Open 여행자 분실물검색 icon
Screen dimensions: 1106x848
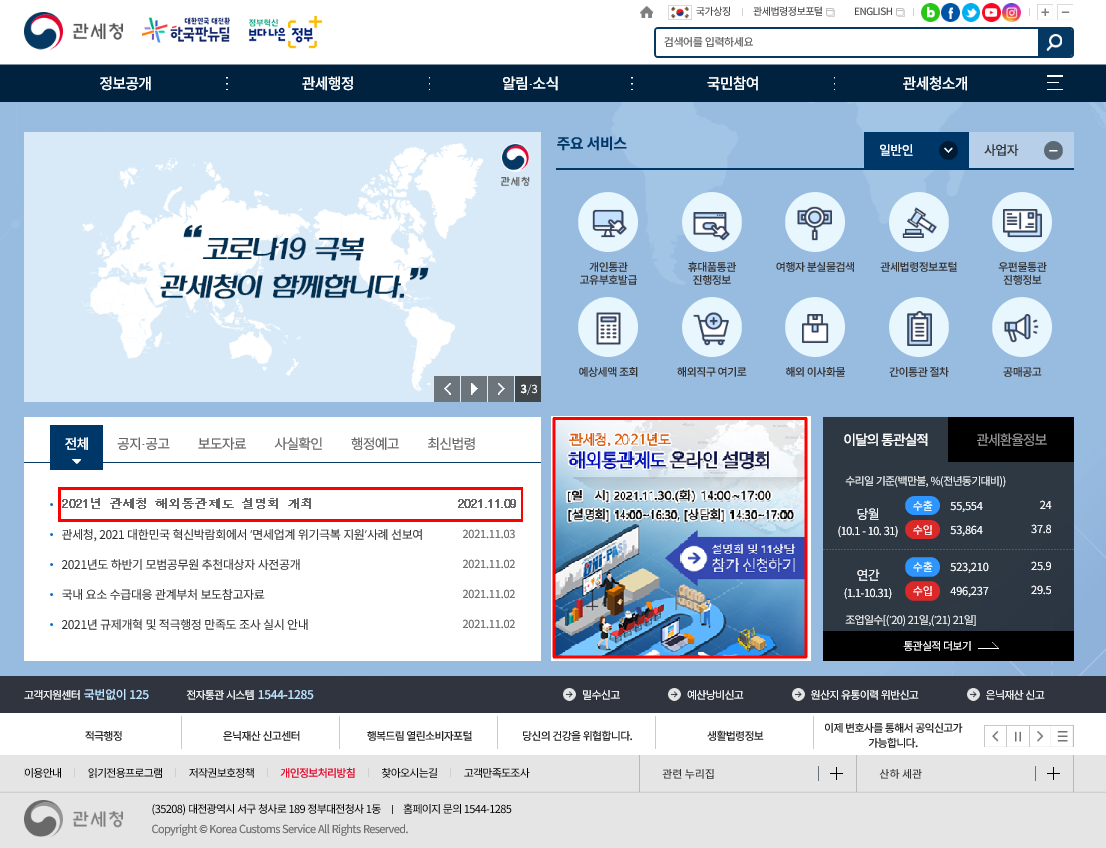click(x=815, y=223)
